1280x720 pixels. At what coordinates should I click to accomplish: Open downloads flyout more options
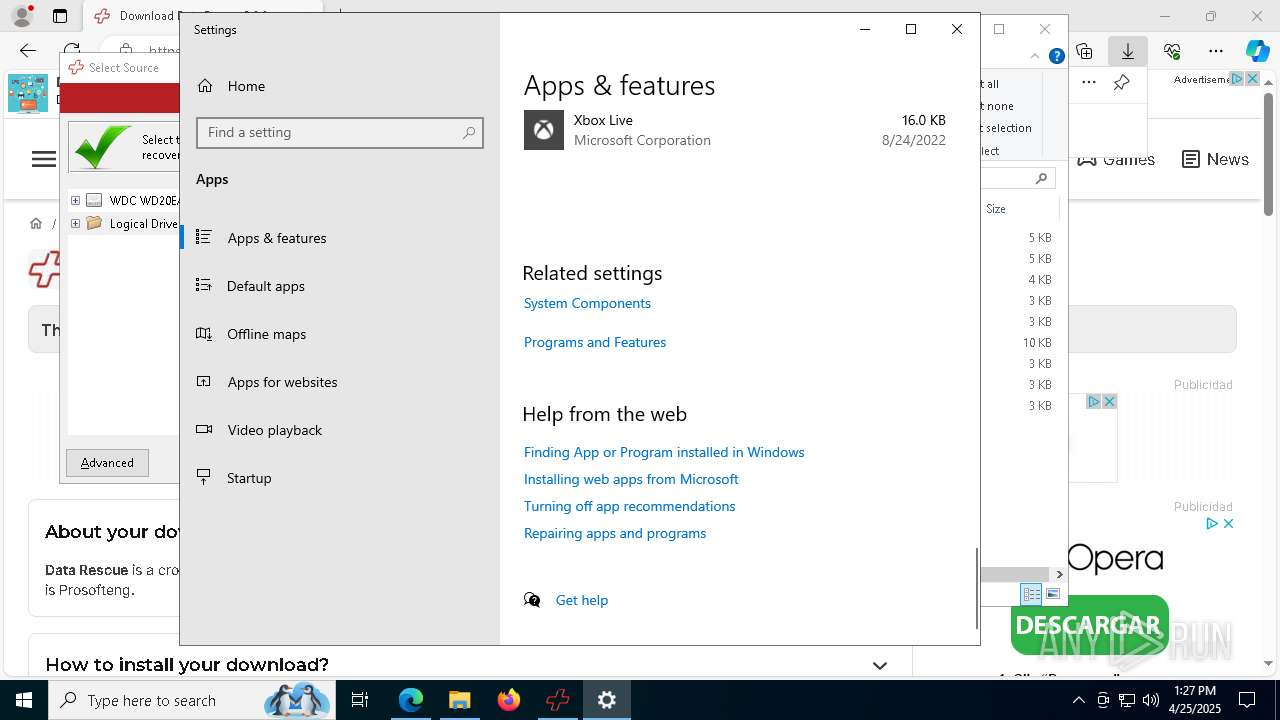point(1089,83)
